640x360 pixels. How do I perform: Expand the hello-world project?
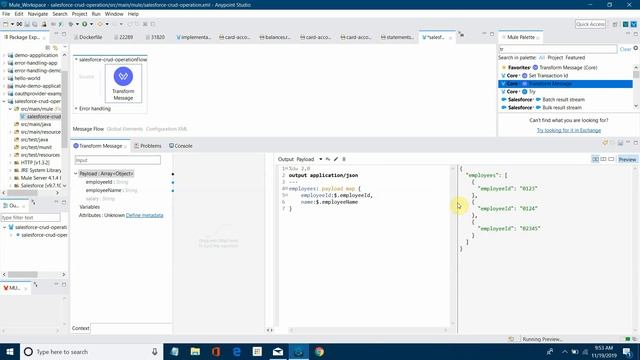pyautogui.click(x=4, y=78)
